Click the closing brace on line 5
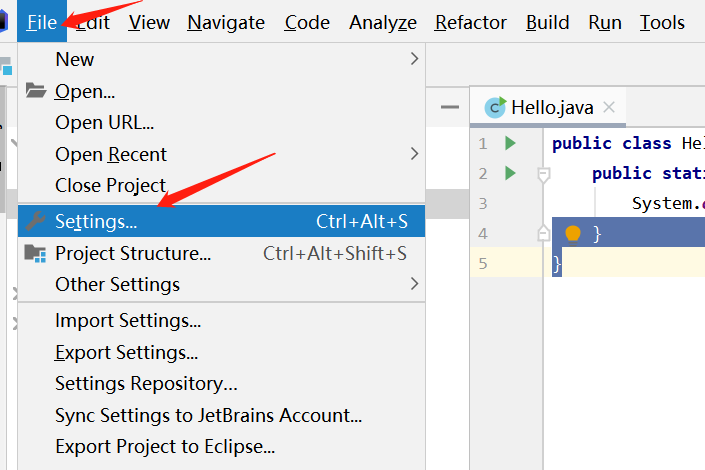This screenshot has height=470, width=705. coord(557,264)
